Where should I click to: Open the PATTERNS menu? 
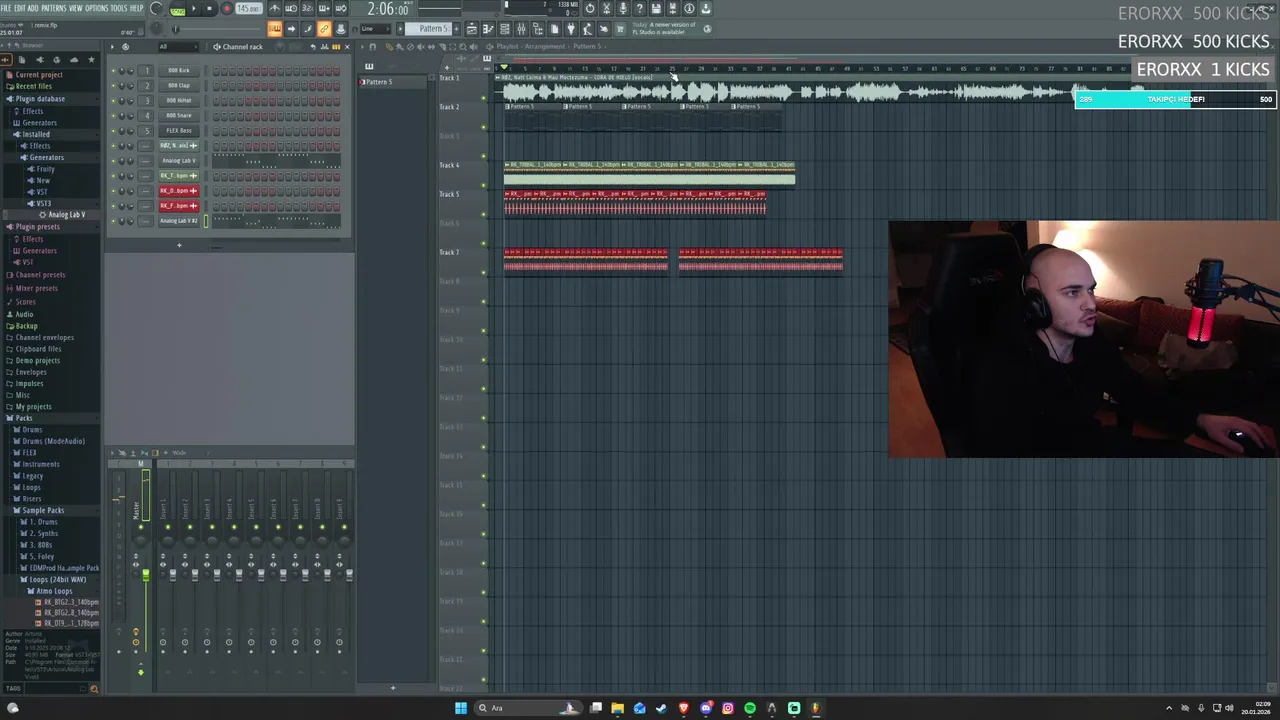pos(53,8)
